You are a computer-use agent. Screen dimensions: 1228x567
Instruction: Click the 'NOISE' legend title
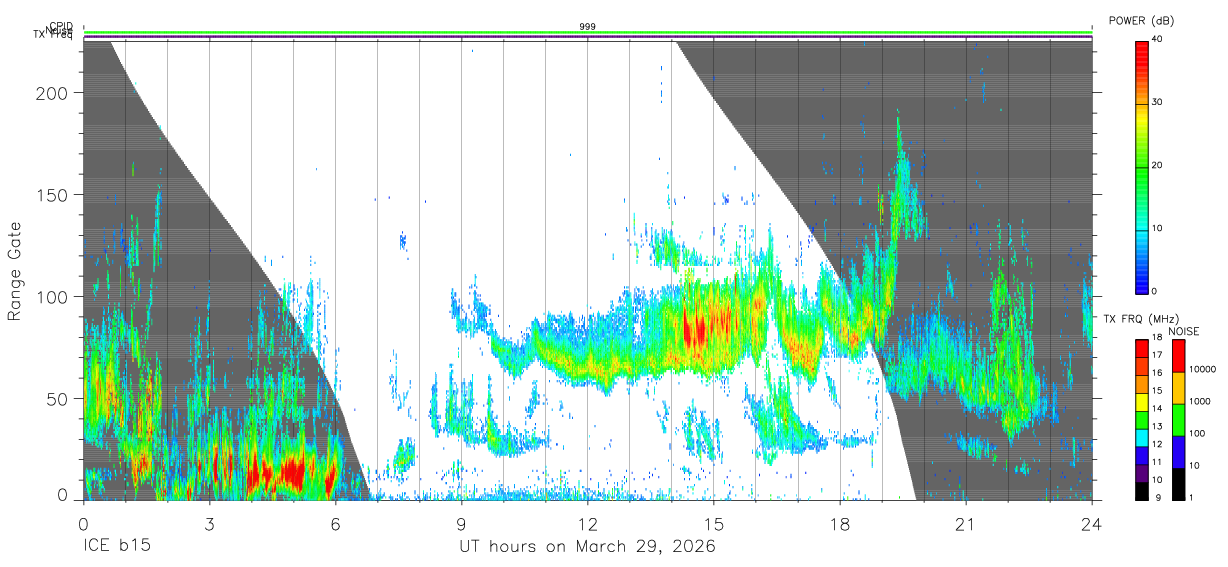point(1184,331)
